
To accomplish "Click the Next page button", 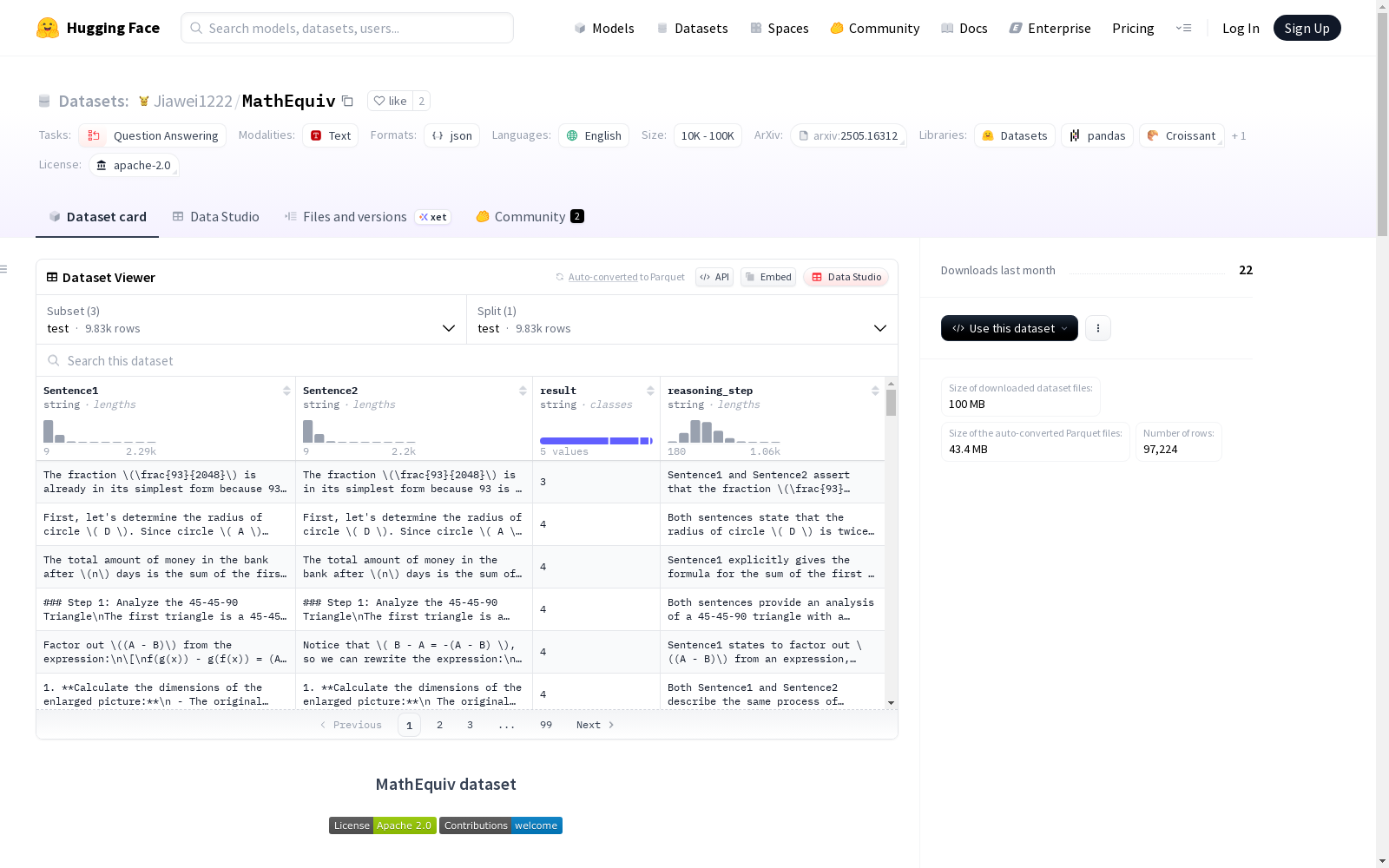I will click(x=596, y=725).
